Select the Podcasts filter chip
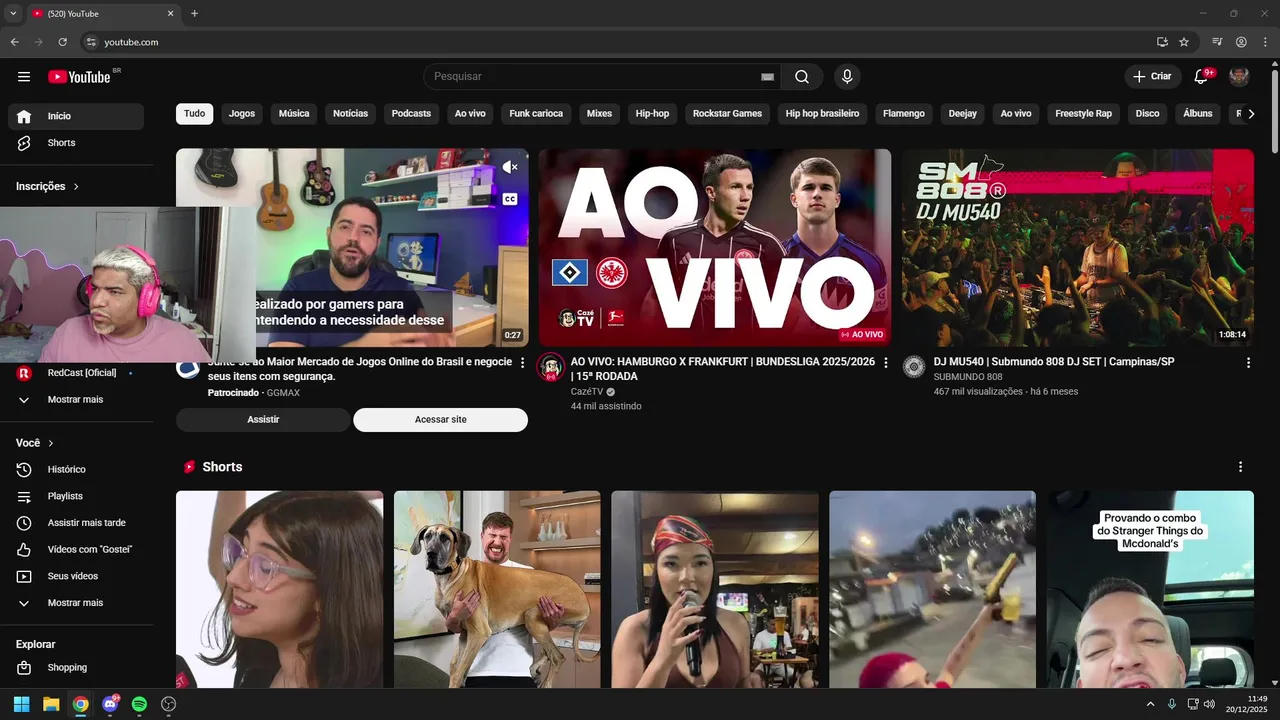 (x=411, y=114)
